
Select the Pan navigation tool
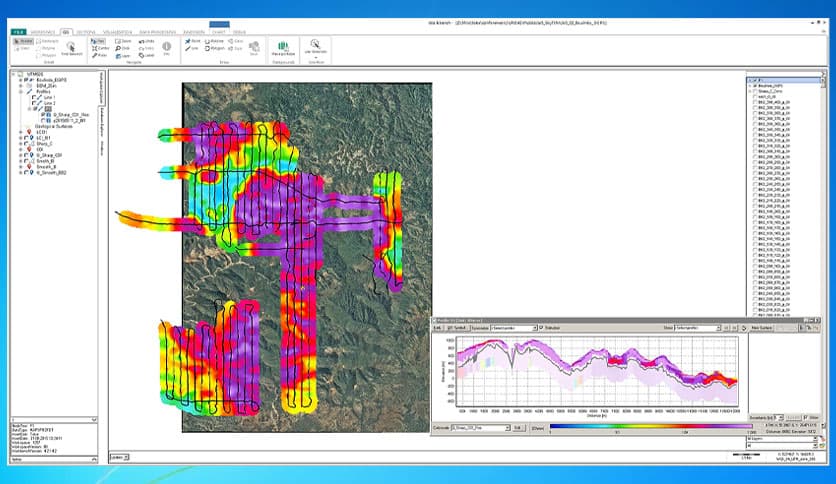(x=98, y=41)
